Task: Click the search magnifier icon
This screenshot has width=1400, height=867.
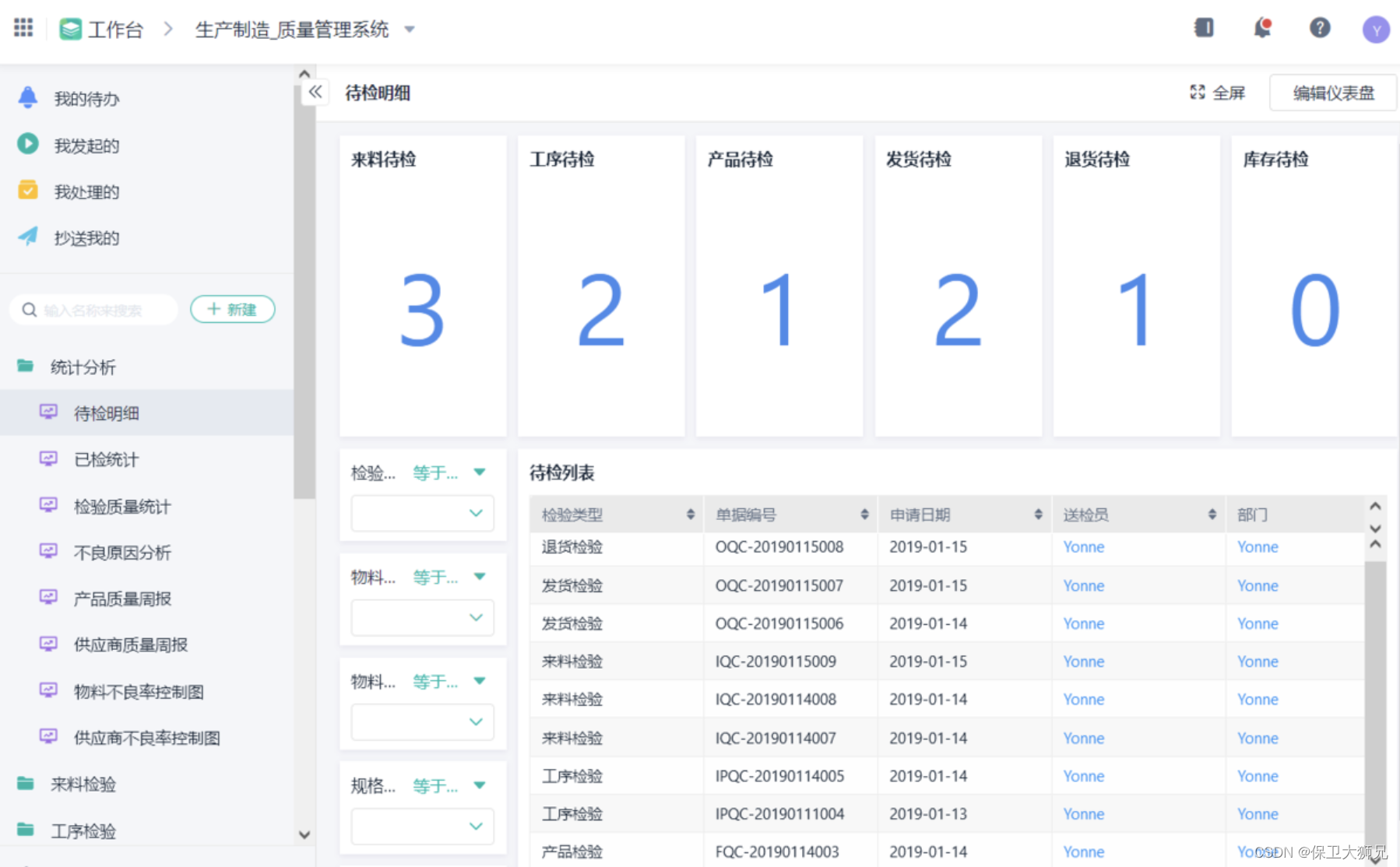Action: coord(30,310)
